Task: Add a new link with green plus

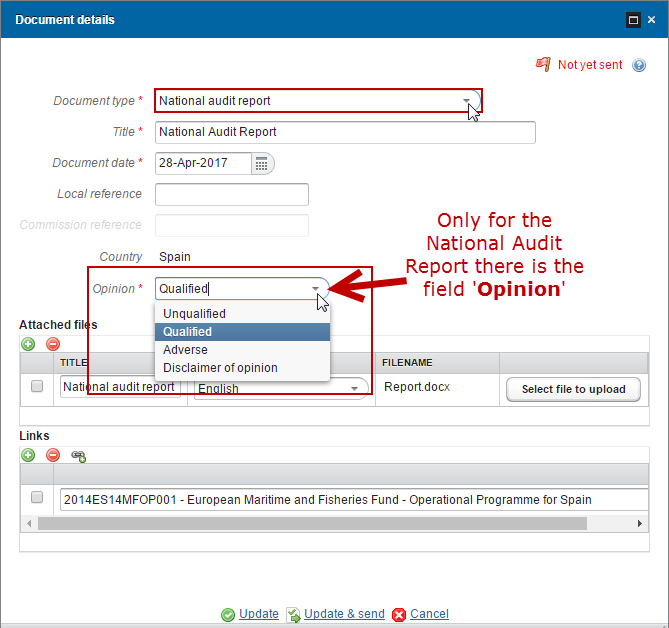Action: (x=28, y=455)
